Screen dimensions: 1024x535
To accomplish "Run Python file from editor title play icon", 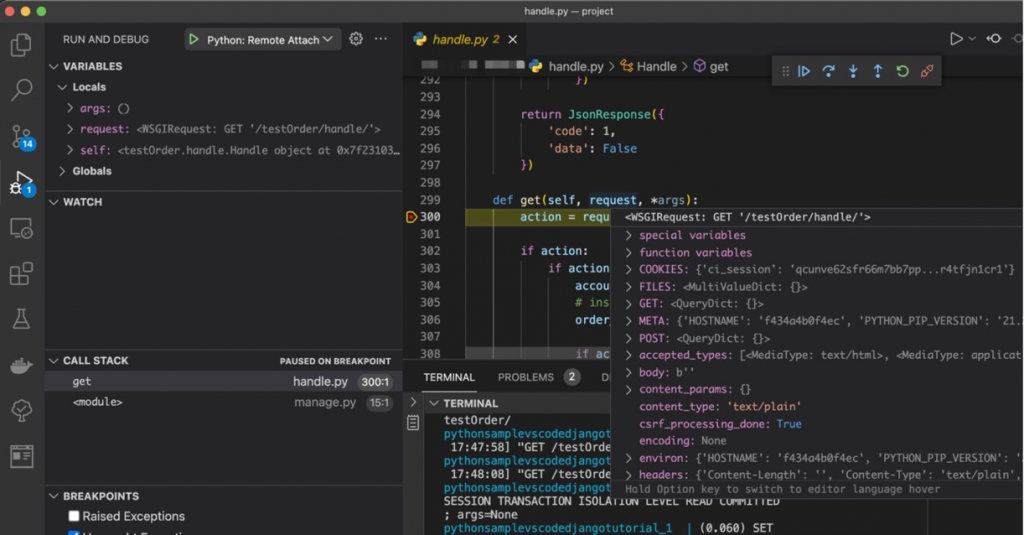I will pos(956,39).
